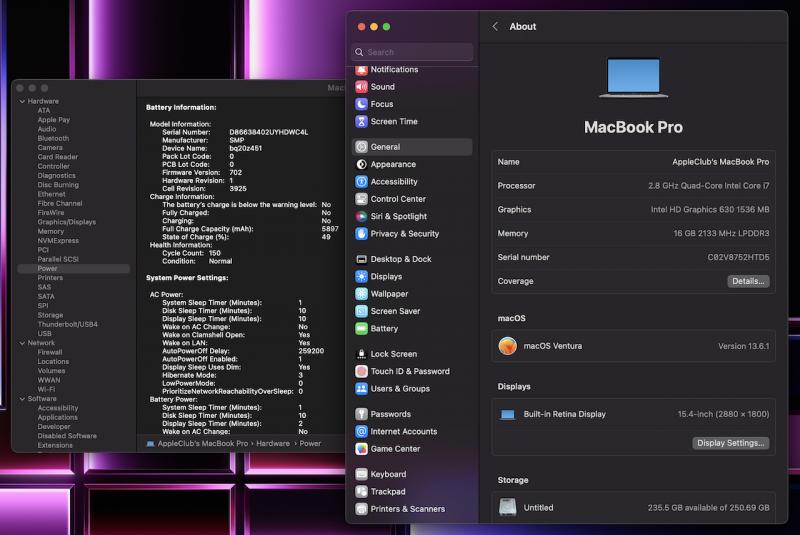
Task: Select the Battery icon
Action: click(361, 328)
